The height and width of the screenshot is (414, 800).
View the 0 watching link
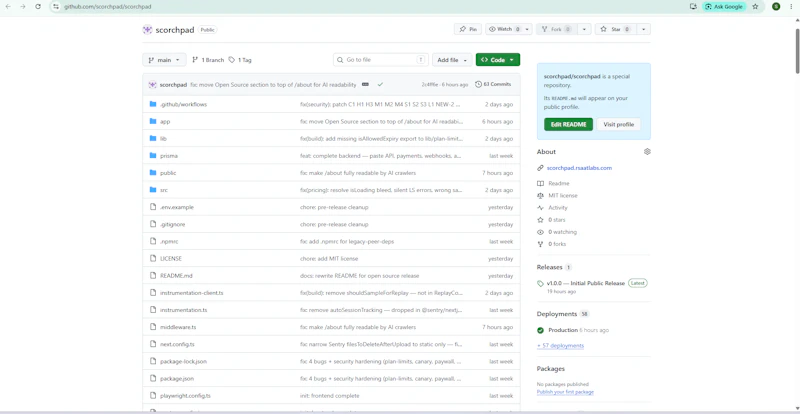point(562,232)
